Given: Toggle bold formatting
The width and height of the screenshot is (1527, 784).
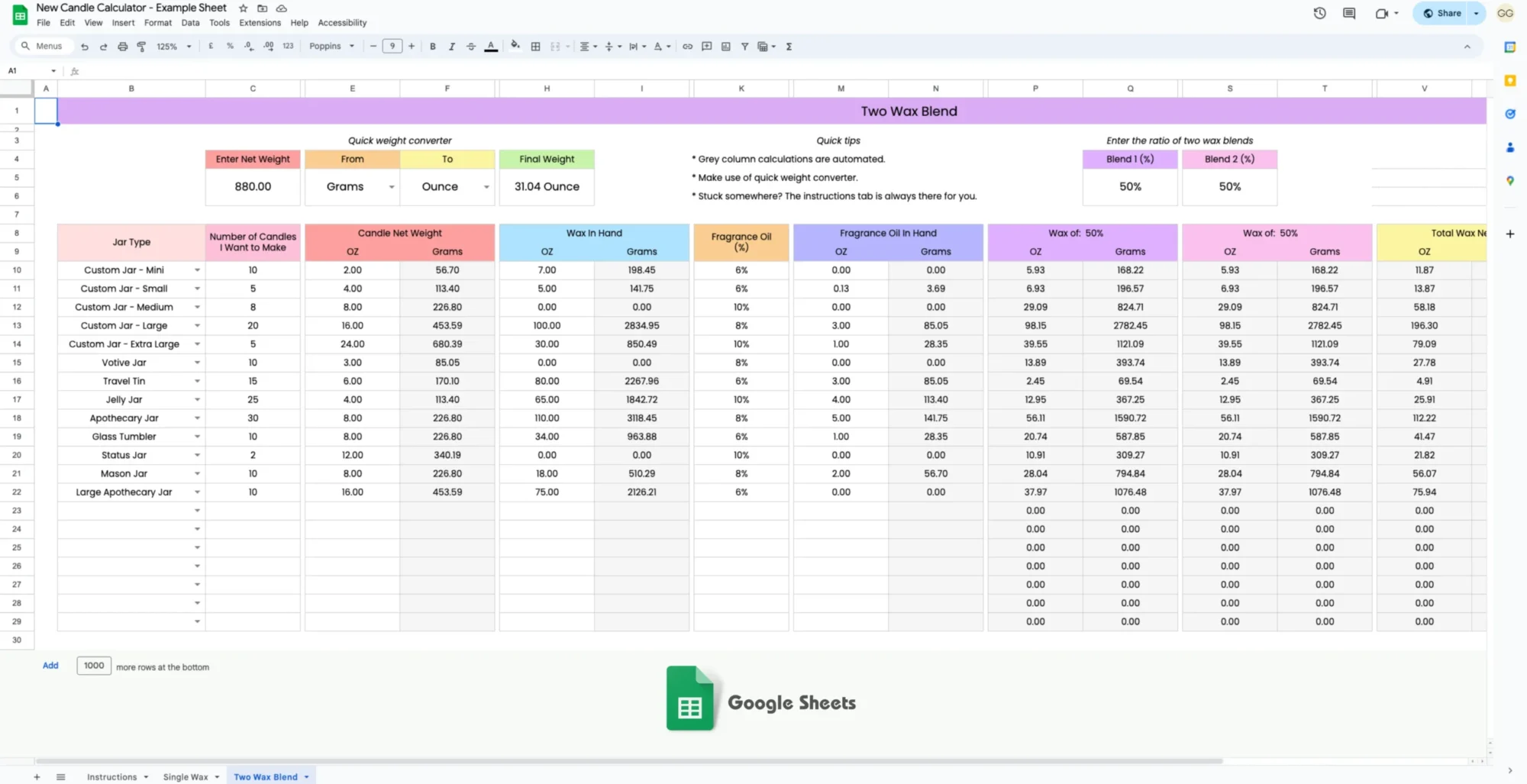Looking at the screenshot, I should [x=433, y=47].
